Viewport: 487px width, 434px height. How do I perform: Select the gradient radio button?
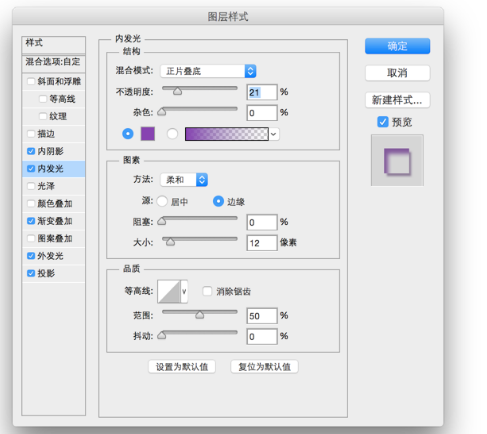click(172, 134)
